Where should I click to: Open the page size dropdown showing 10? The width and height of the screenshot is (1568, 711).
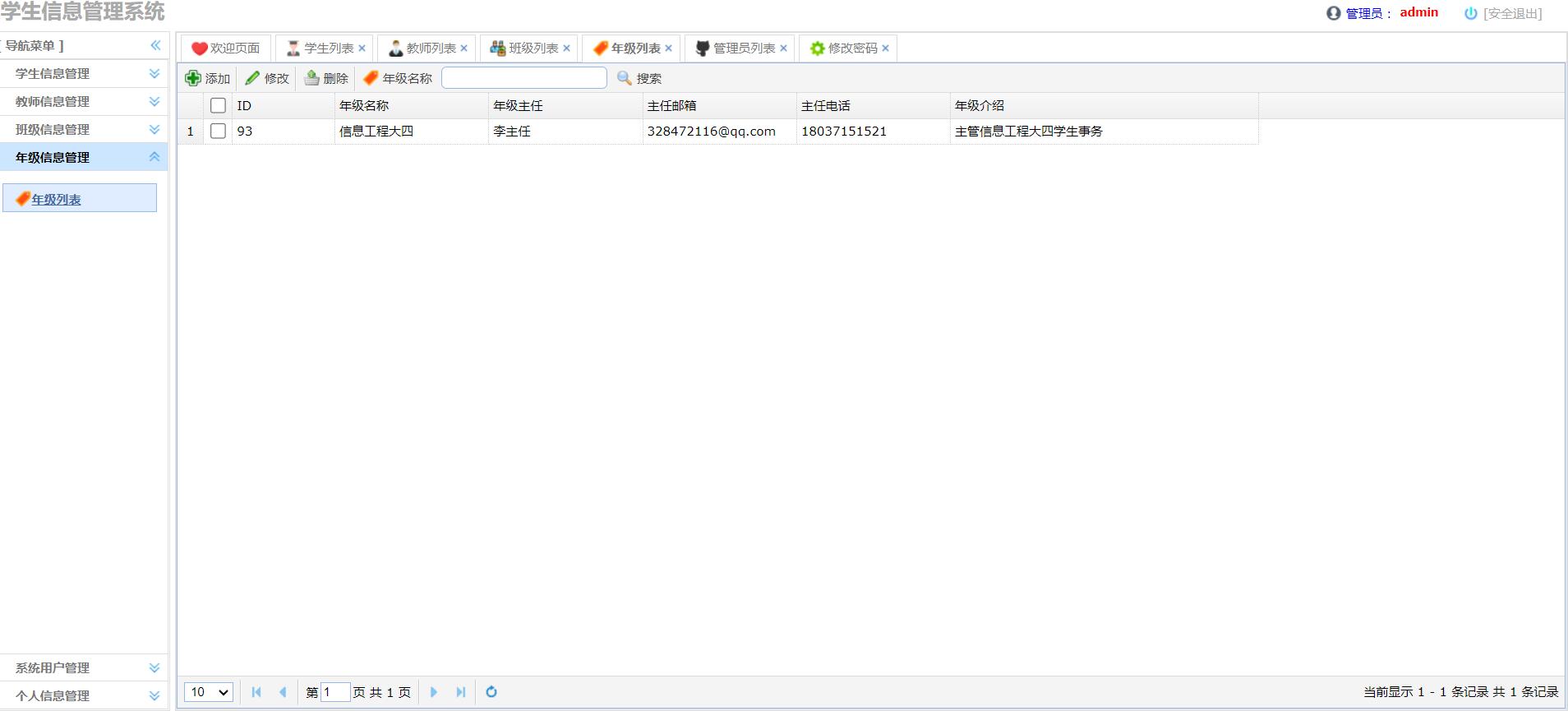pos(209,692)
